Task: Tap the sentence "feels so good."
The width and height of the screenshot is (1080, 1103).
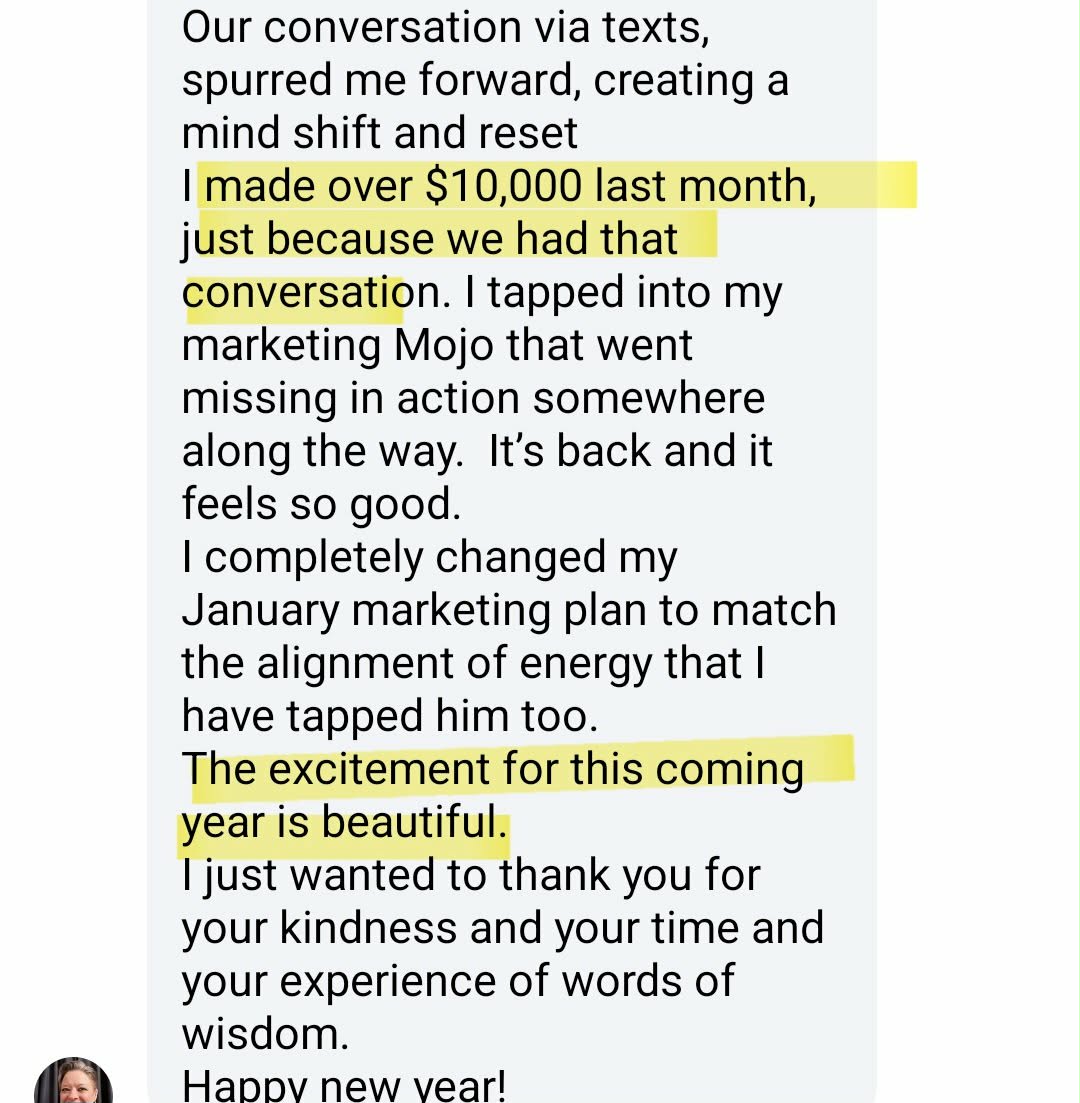Action: coord(321,504)
